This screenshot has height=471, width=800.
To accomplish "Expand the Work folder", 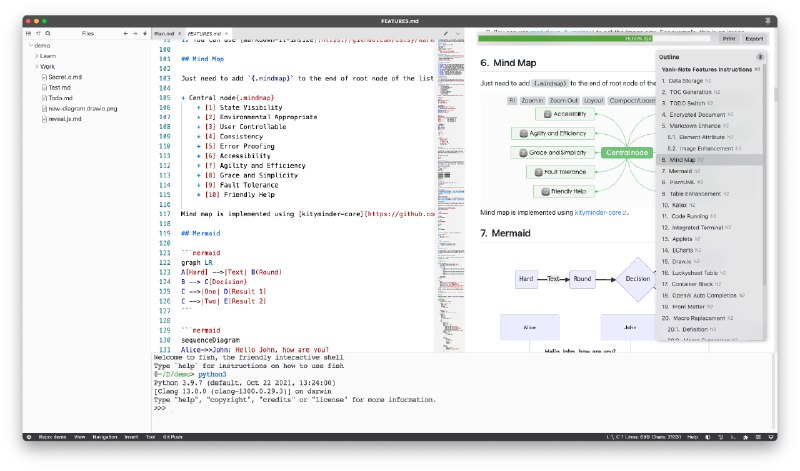I will pyautogui.click(x=36, y=67).
